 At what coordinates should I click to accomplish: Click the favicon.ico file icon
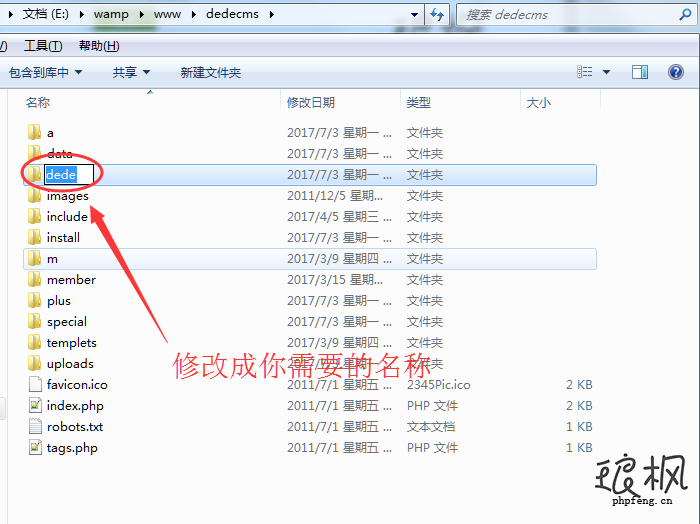coord(35,384)
